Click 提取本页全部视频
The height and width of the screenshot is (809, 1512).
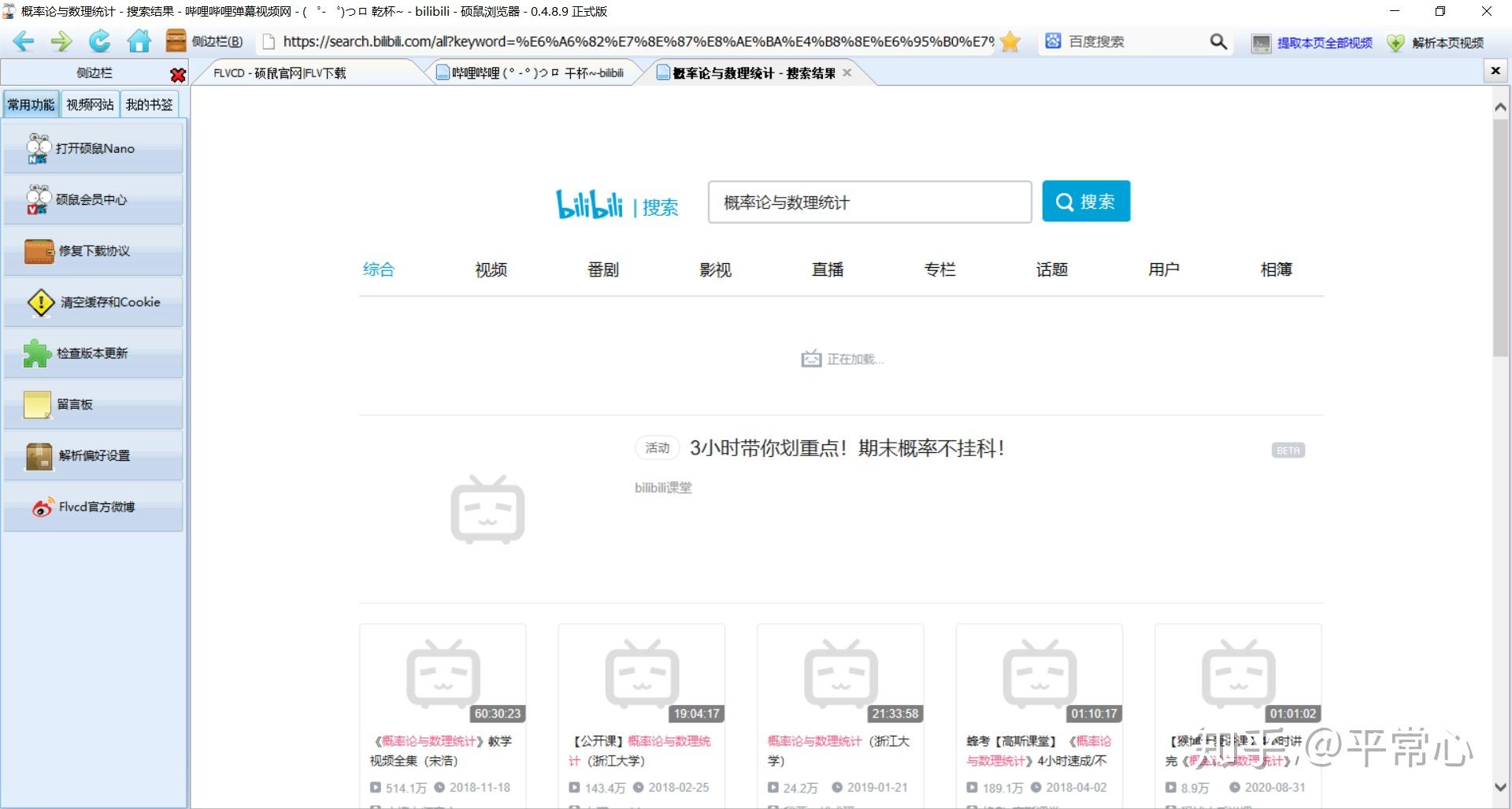[1313, 43]
